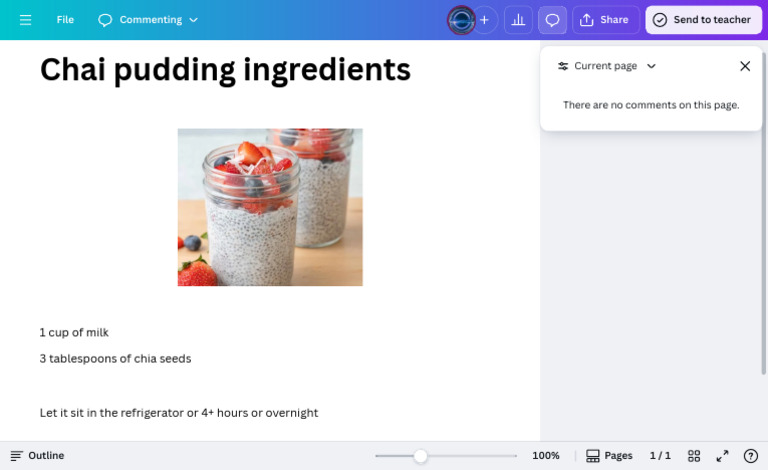Viewport: 768px width, 470px height.
Task: Click the Chai pudding ingredients heading
Action: (x=225, y=70)
